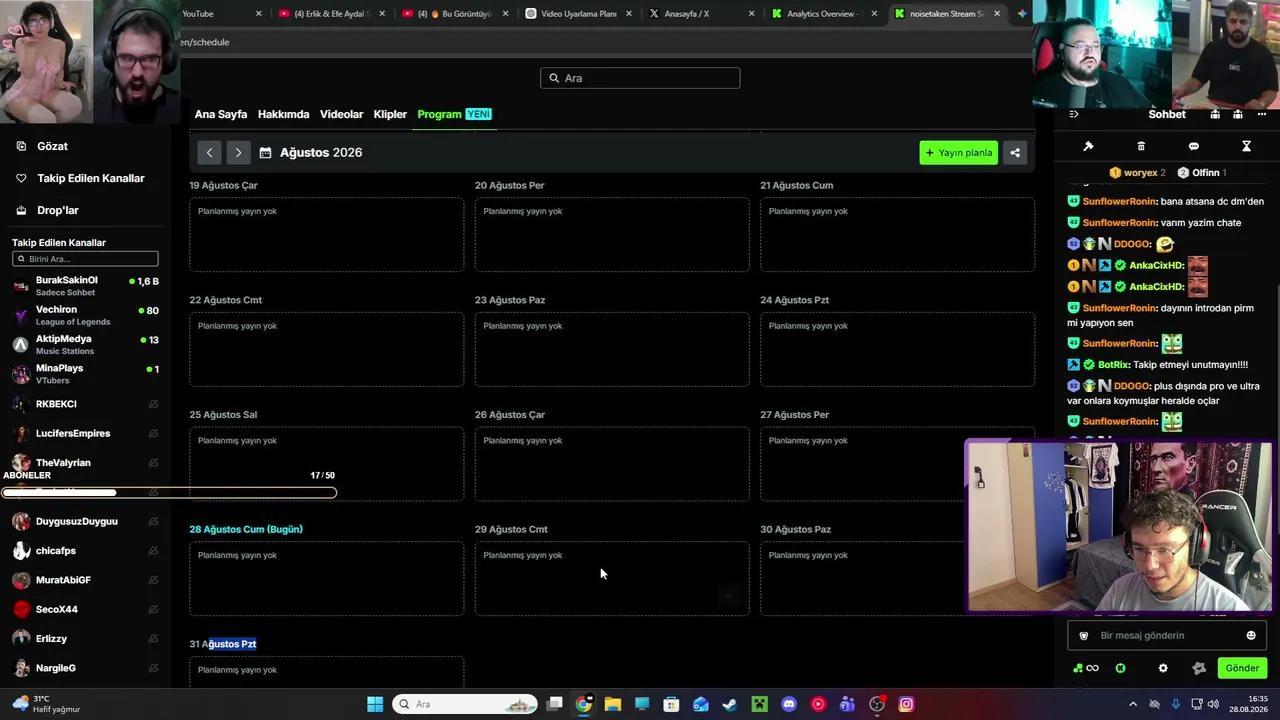This screenshot has height=720, width=1280.
Task: Click the speech bubble icon in chat toolbar
Action: pyautogui.click(x=1193, y=146)
